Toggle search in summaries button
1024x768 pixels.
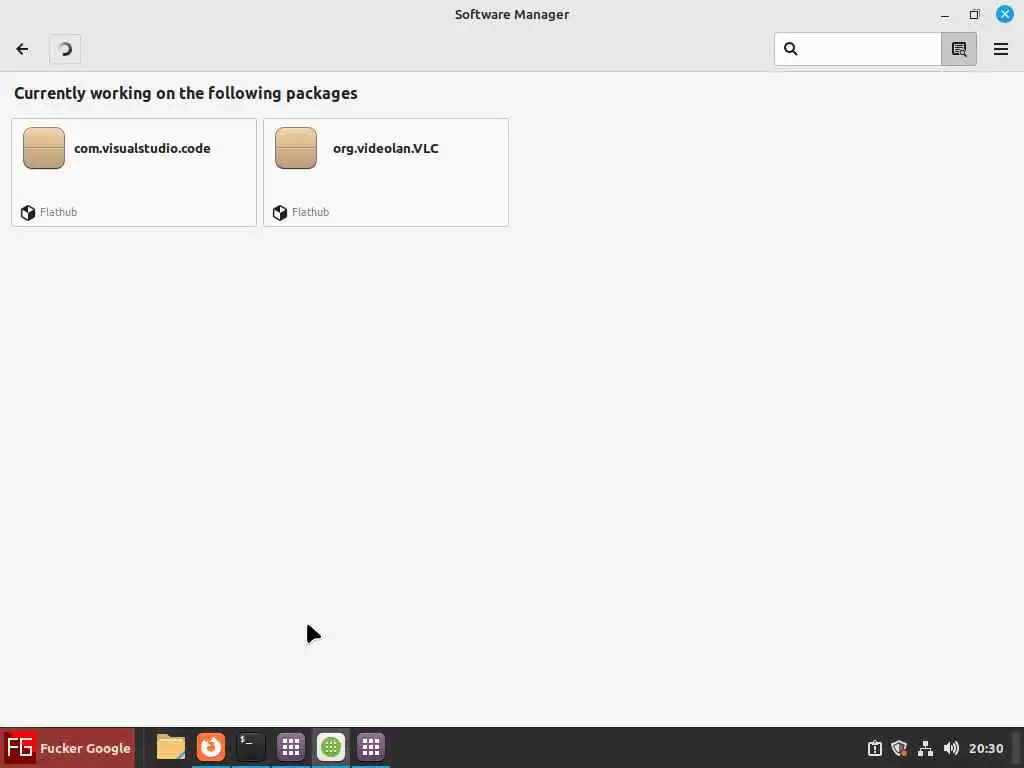click(959, 49)
